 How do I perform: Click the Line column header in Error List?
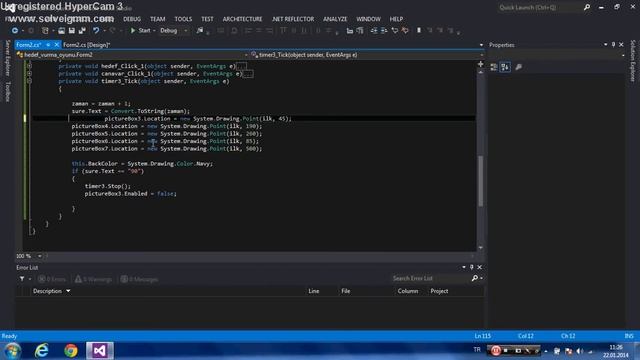[314, 291]
